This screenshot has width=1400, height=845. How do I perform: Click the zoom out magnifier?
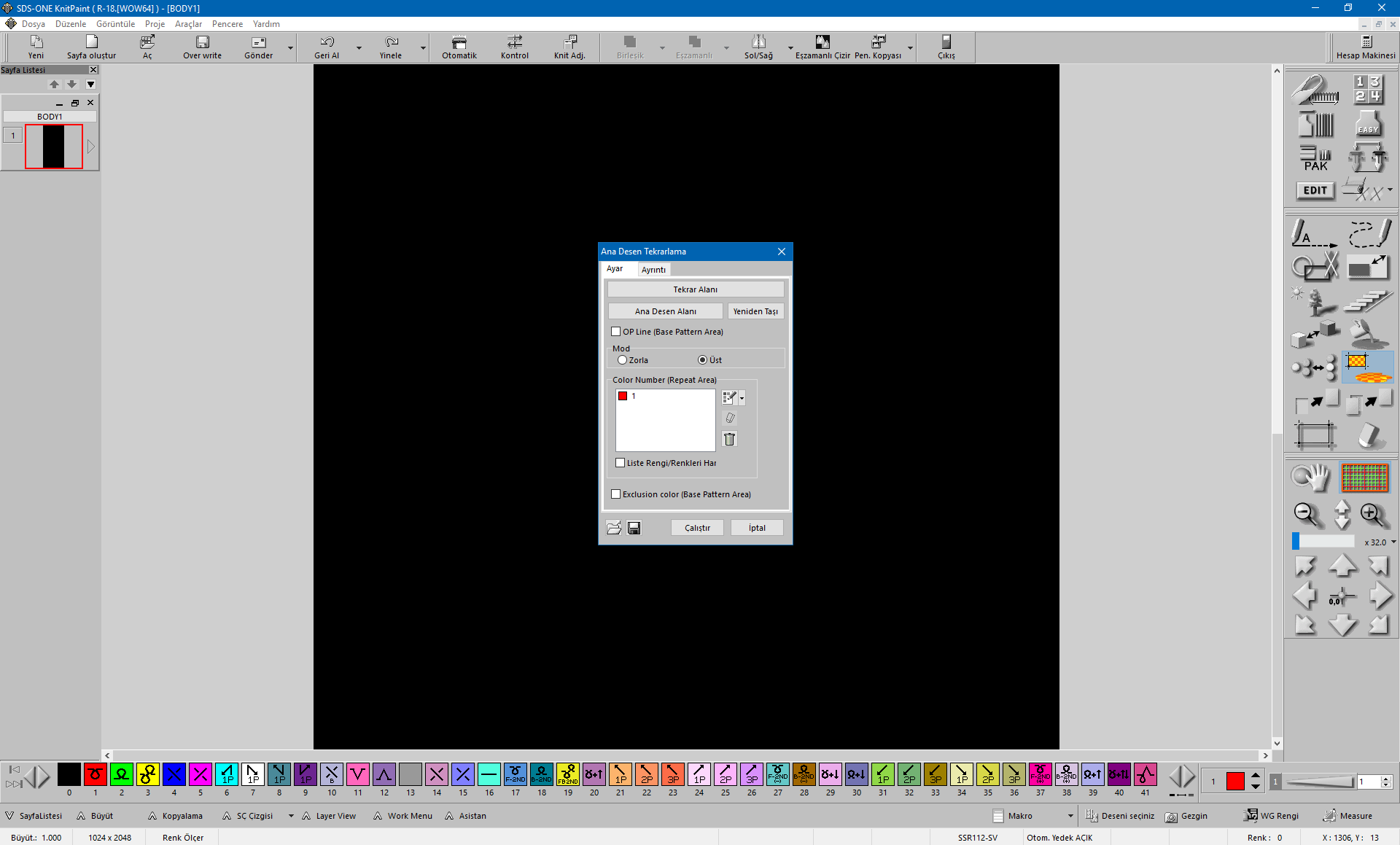1307,515
